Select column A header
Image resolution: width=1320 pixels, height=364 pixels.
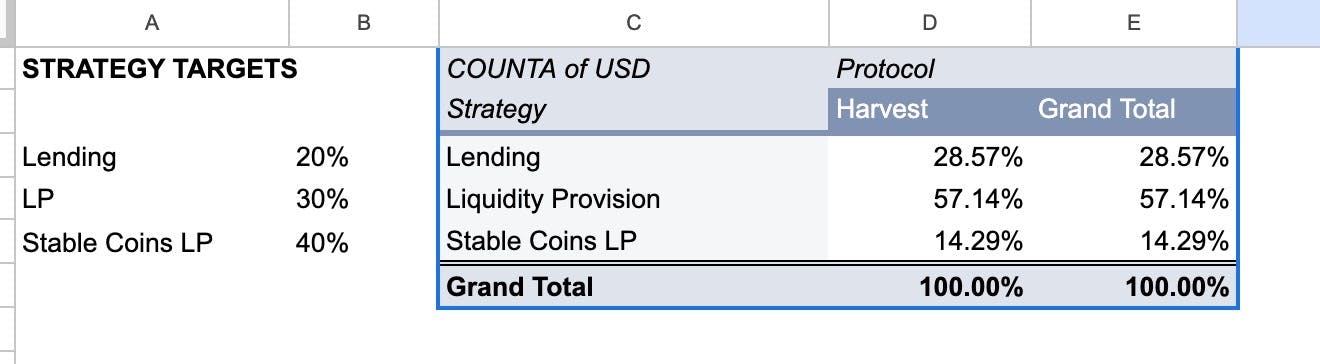[x=153, y=23]
